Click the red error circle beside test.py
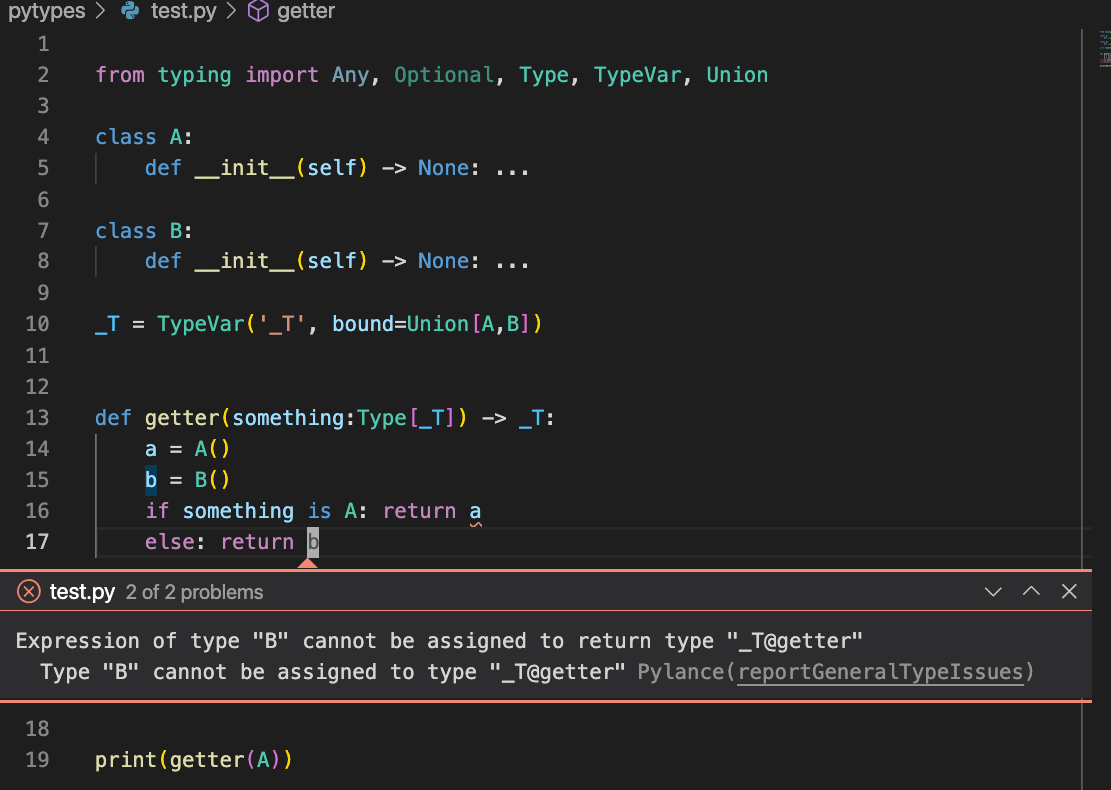This screenshot has width=1111, height=790. coord(28,591)
